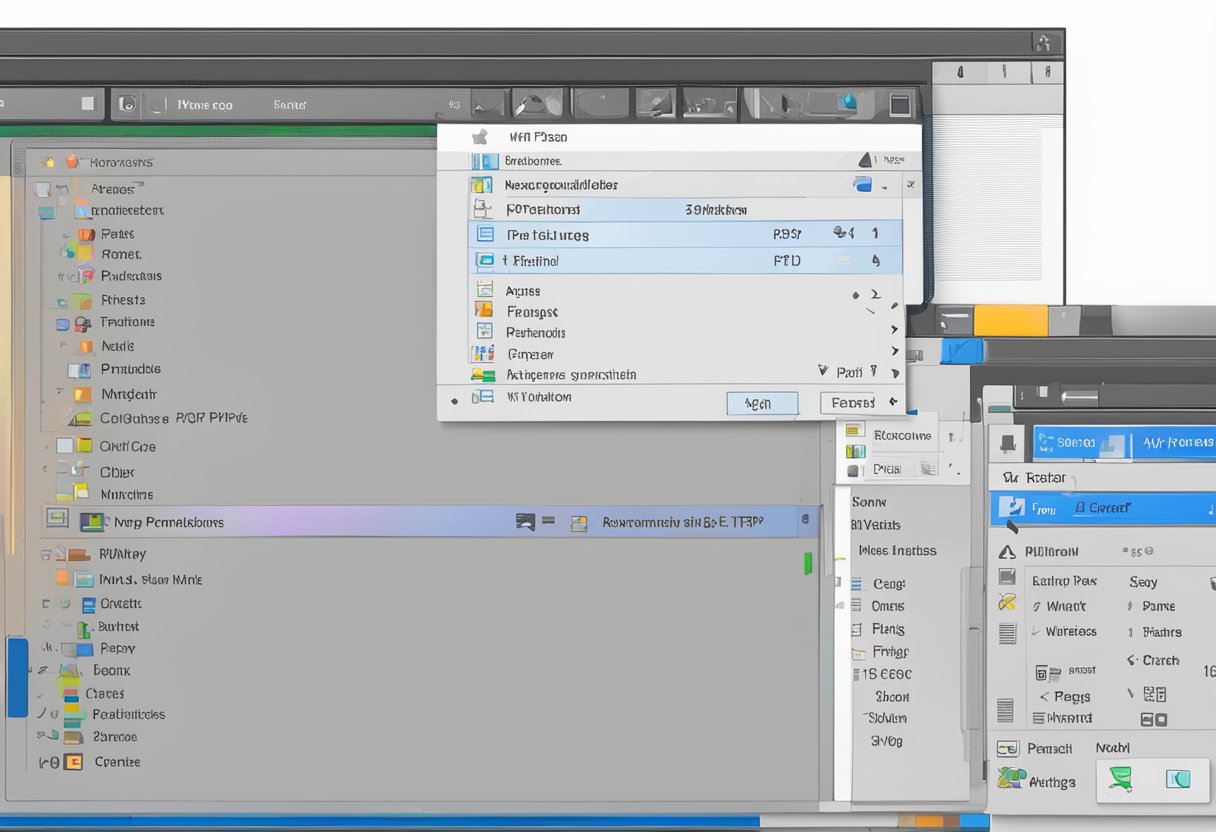Select the Prs tsklures menu entry

547,235
